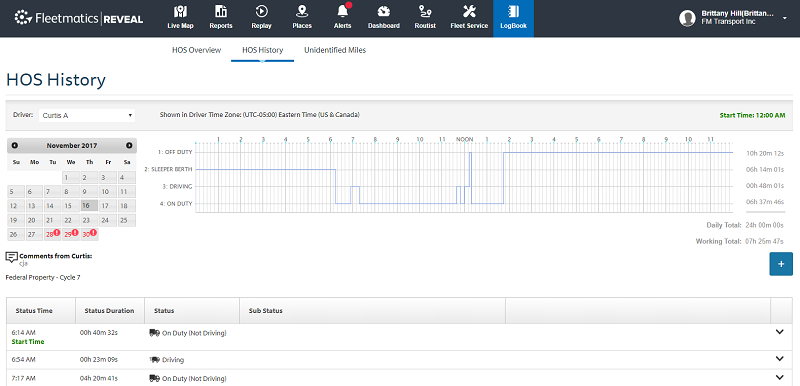The width and height of the screenshot is (800, 386).
Task: Open the Routist route planner
Action: 425,18
